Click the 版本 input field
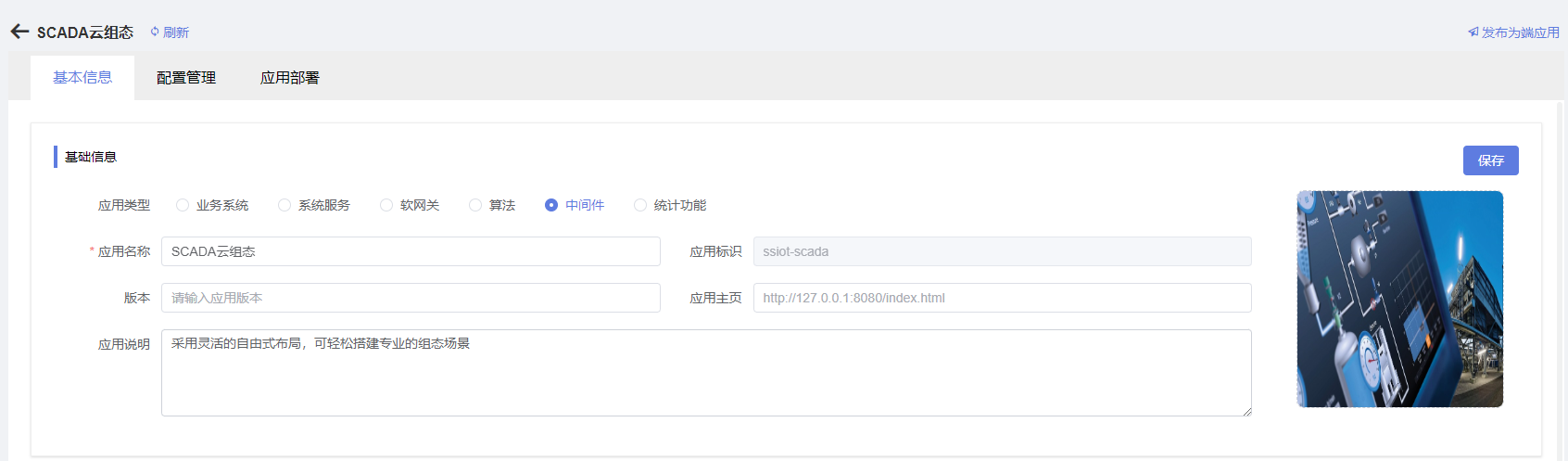 coord(411,298)
